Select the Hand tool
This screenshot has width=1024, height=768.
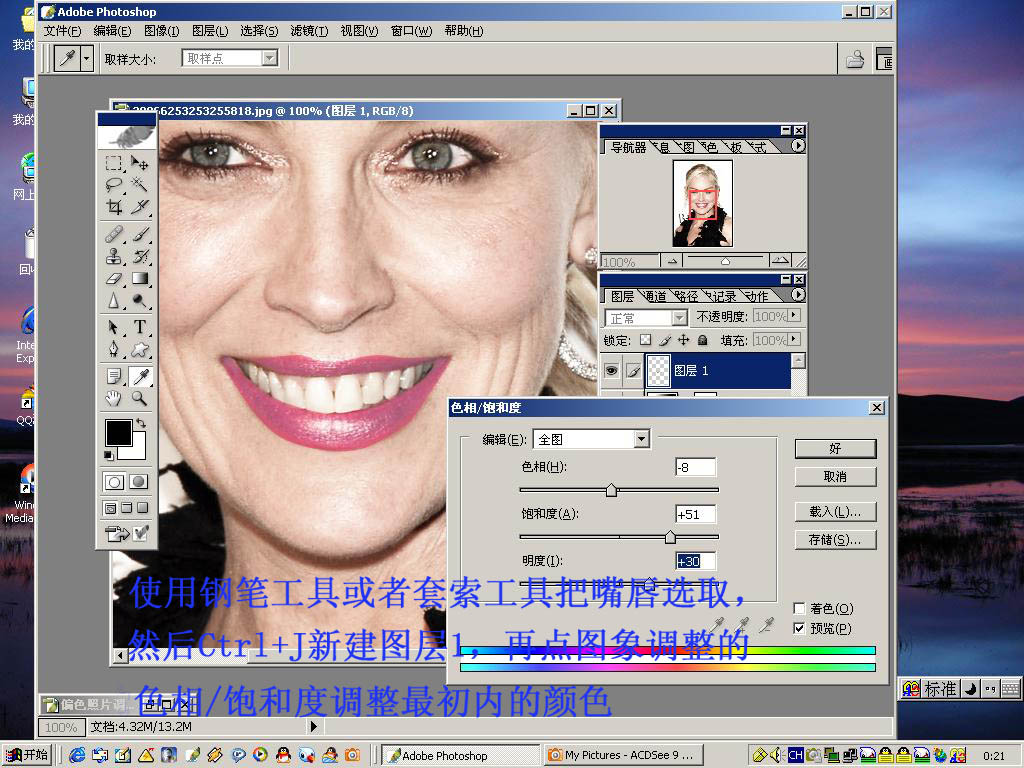[114, 398]
